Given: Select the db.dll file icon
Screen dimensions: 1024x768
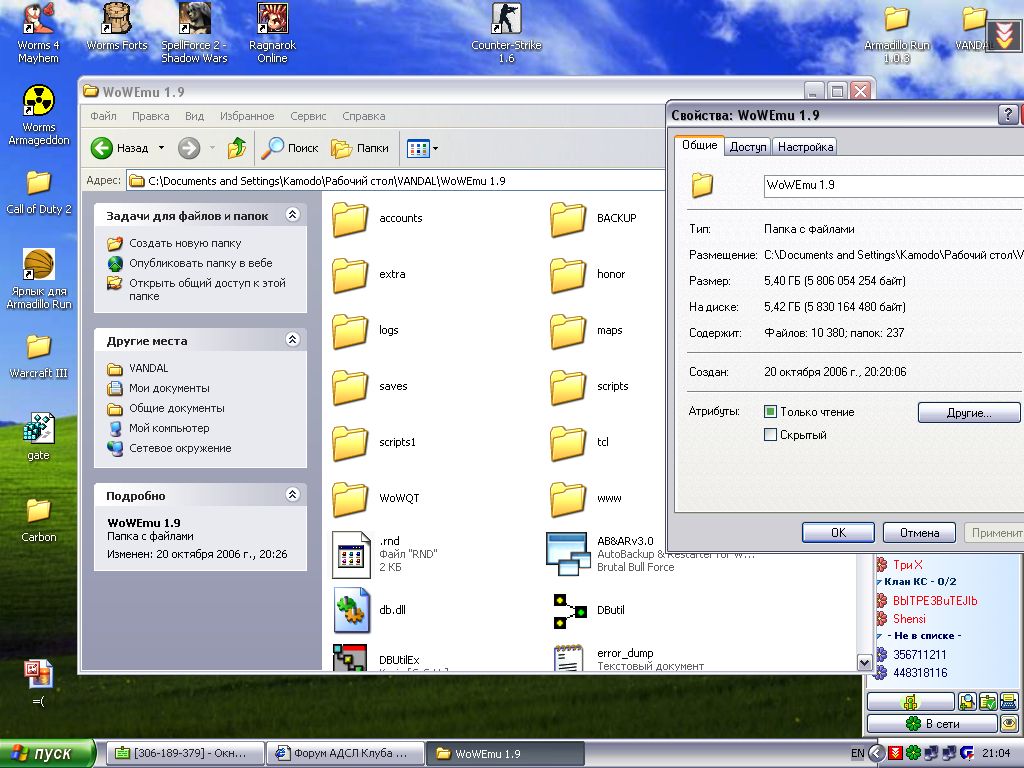Looking at the screenshot, I should (351, 610).
